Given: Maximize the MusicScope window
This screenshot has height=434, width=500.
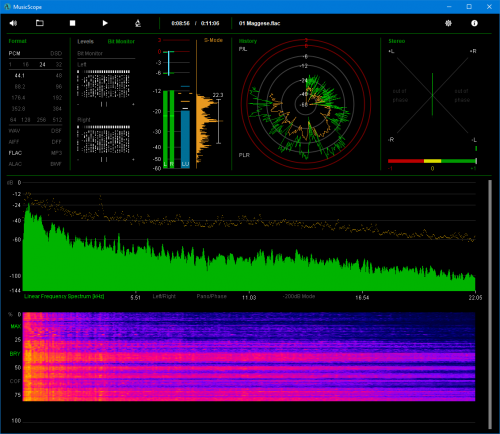Looking at the screenshot, I should 469,7.
